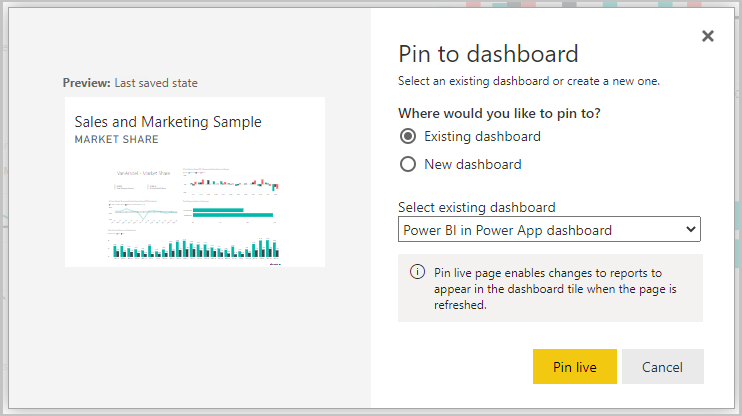Click the MARKET SHARE subtitle in preview

click(x=117, y=140)
